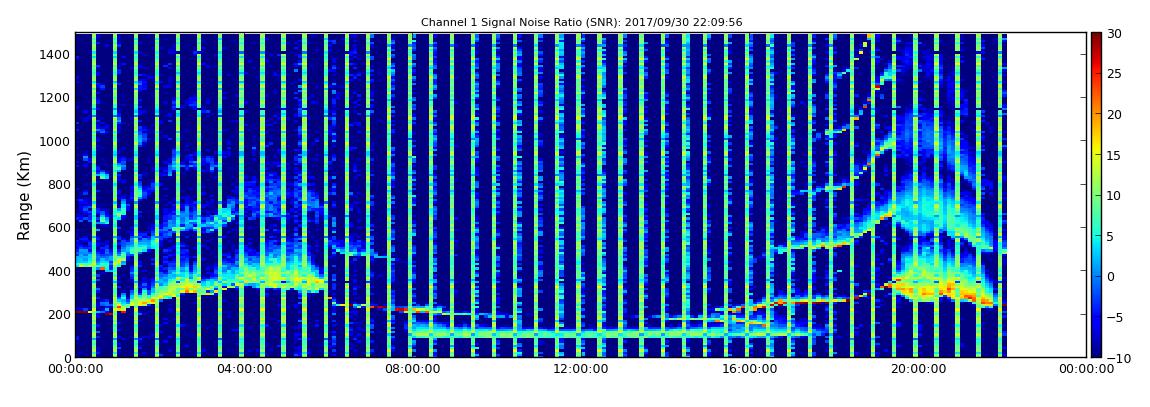Click the 1200 tick label on the range axis
Image resolution: width=1150 pixels, height=407 pixels.
(x=55, y=98)
